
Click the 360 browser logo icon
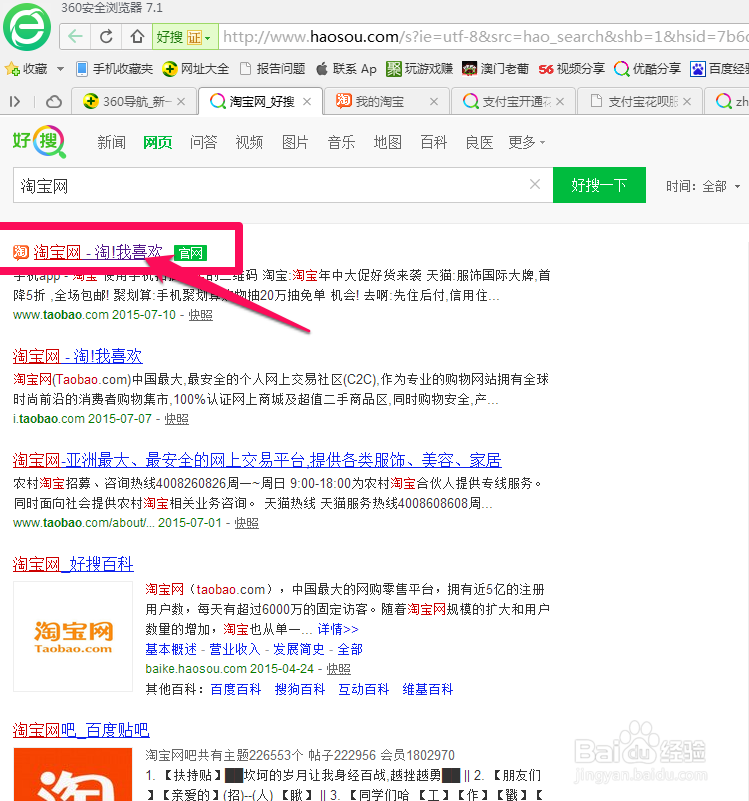tap(27, 27)
